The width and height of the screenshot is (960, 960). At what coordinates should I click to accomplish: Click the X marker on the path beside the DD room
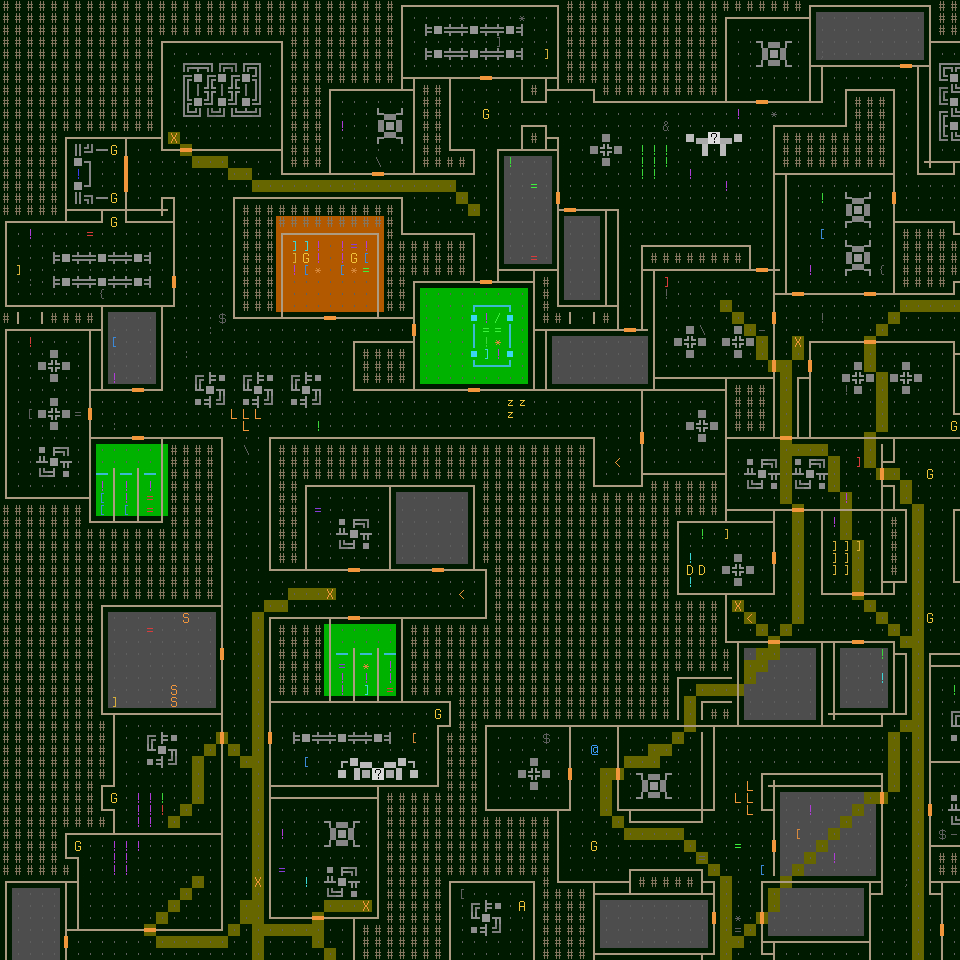coord(738,606)
